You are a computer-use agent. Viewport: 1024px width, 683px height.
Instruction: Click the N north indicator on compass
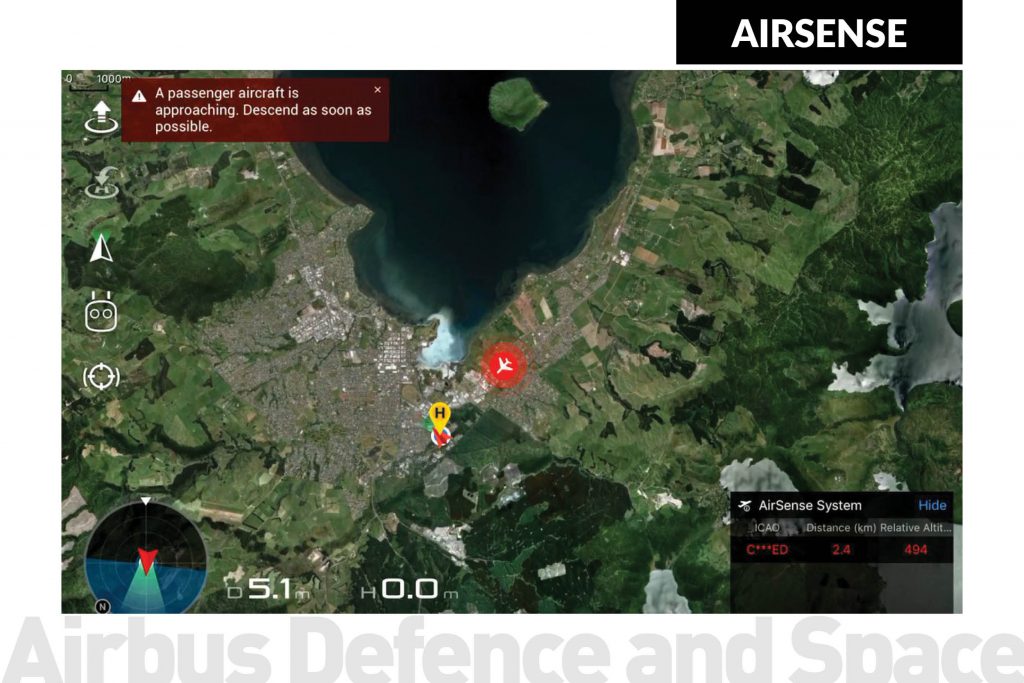coord(102,607)
